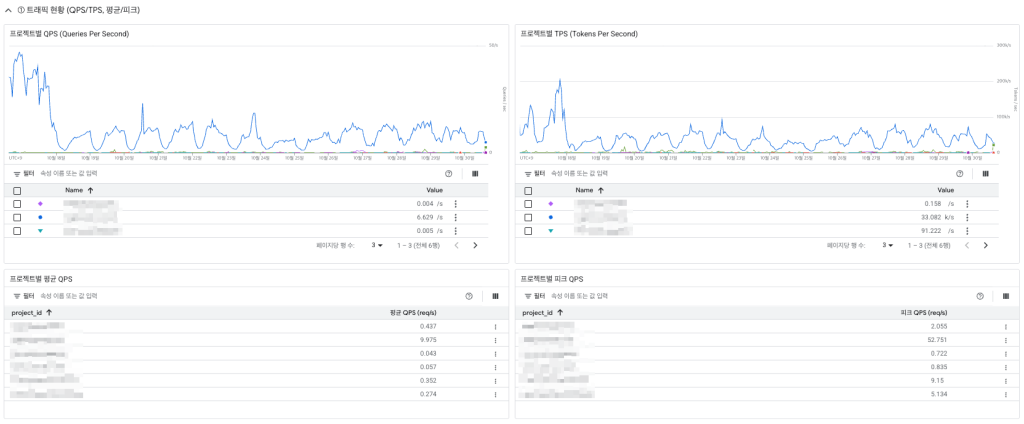Open help icon in 프로젝트별 QPS legend toolbar

tap(449, 174)
